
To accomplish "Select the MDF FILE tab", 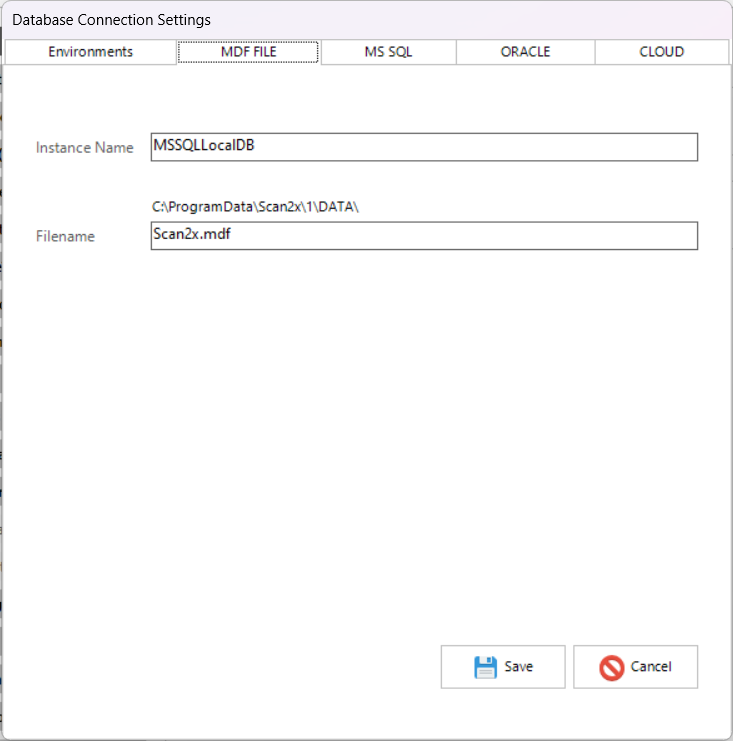I will [x=249, y=52].
